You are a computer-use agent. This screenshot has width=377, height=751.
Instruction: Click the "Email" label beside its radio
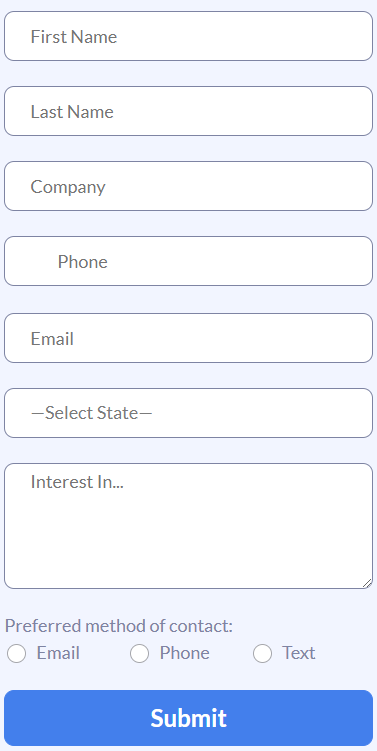(58, 653)
